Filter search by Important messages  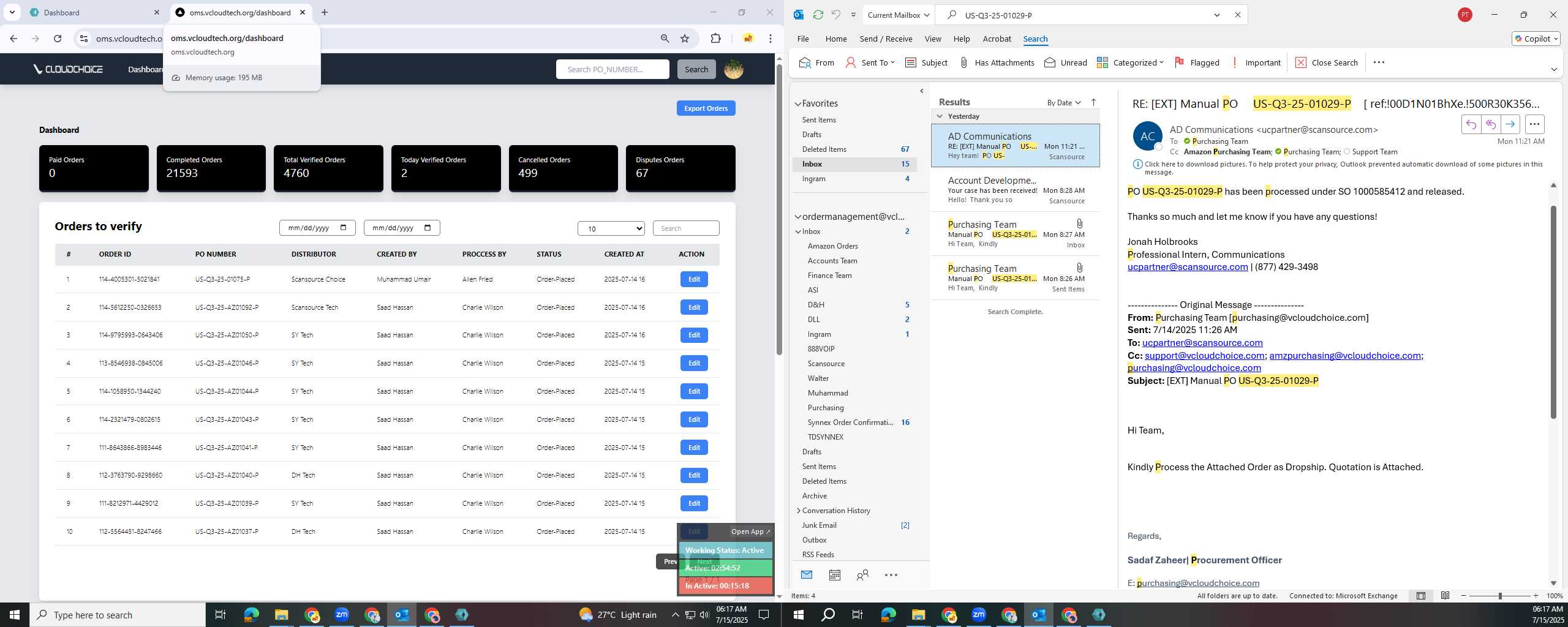1256,62
